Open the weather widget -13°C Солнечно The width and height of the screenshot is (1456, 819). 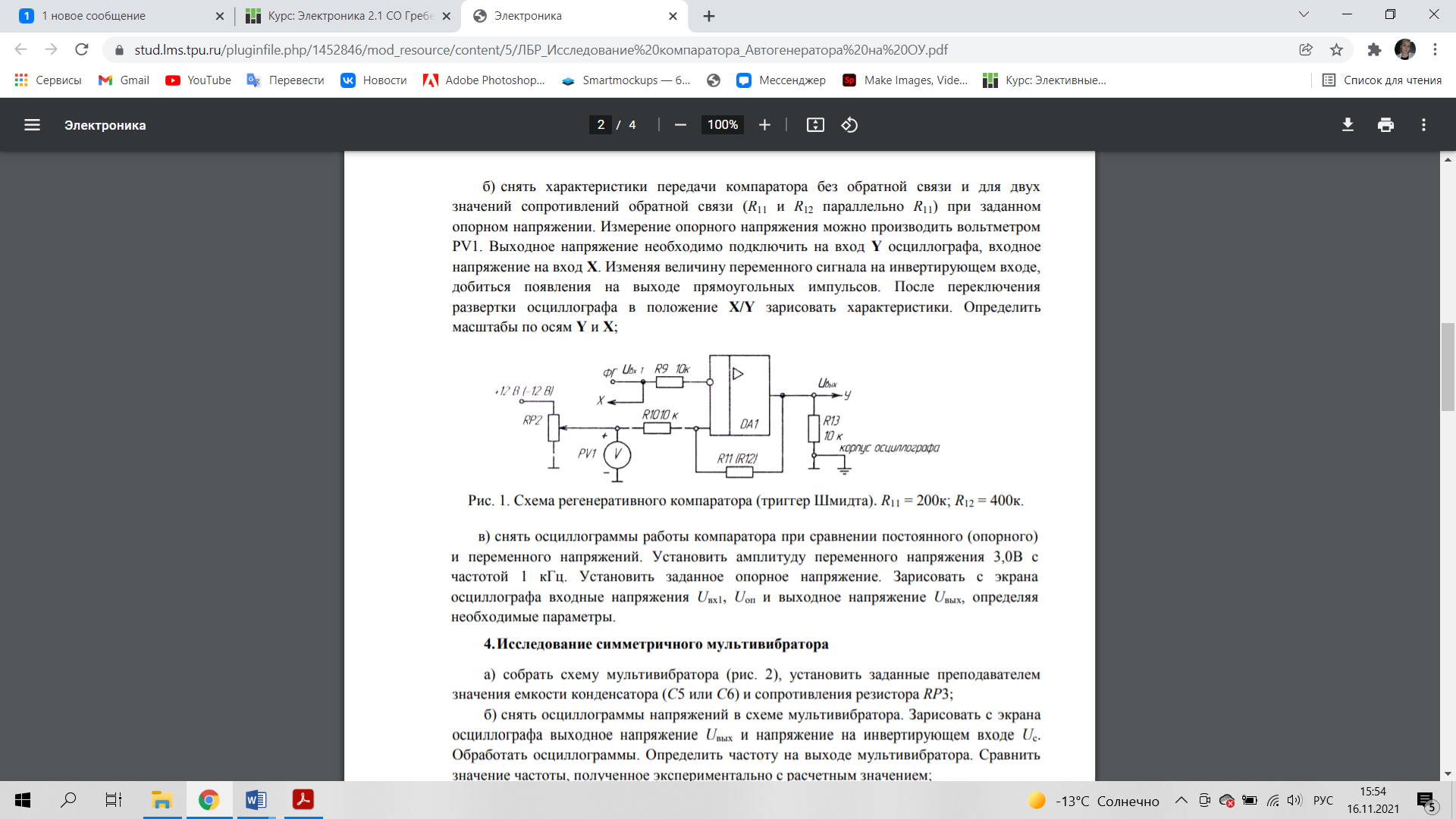click(1094, 801)
